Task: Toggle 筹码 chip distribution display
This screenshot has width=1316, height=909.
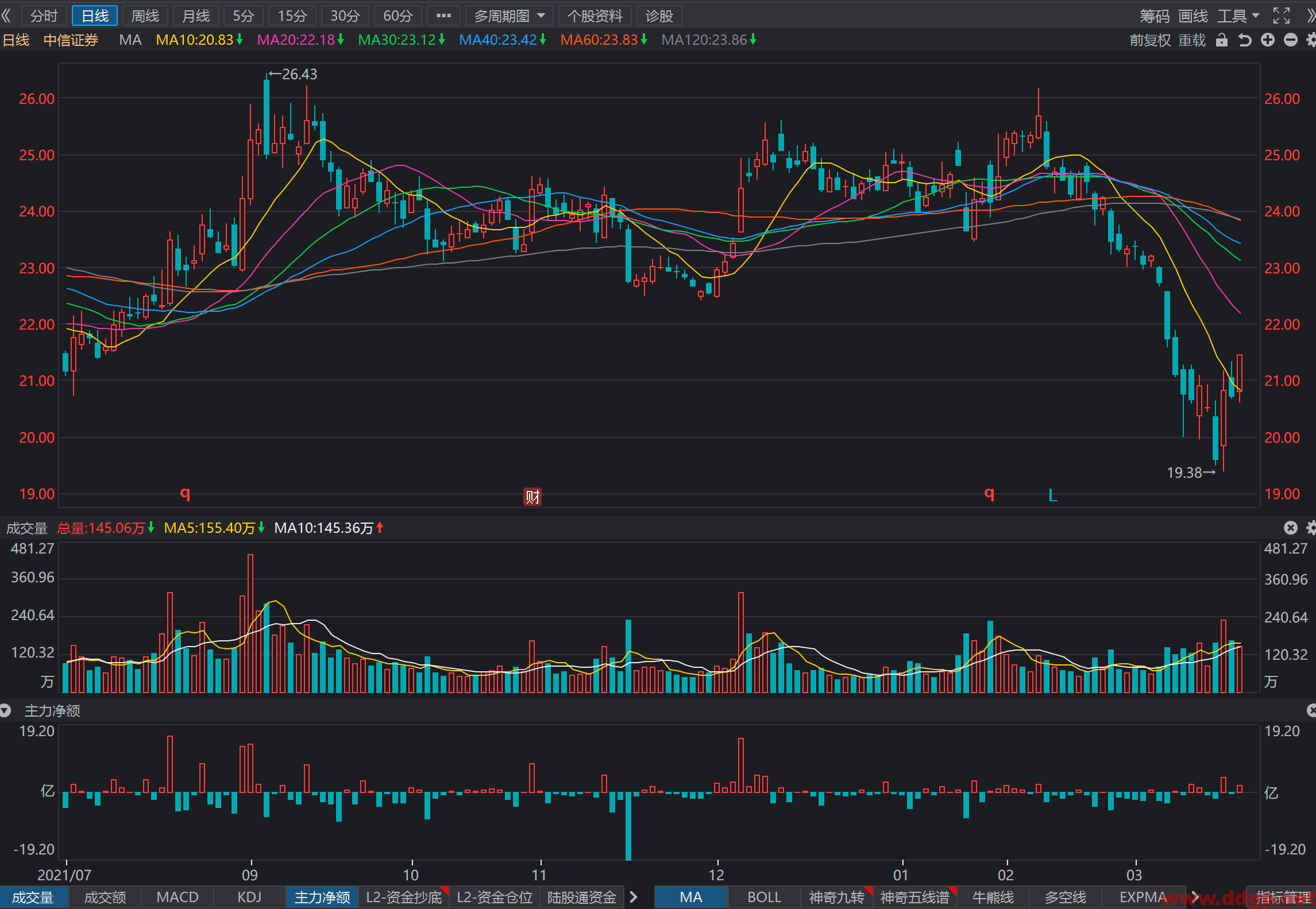Action: click(1154, 16)
